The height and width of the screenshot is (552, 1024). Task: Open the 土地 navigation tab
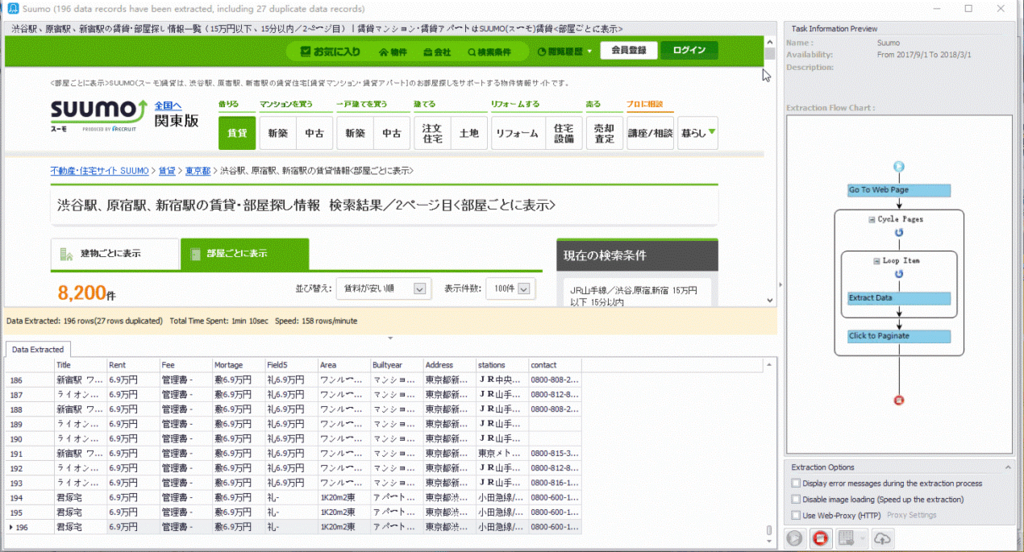coord(469,133)
